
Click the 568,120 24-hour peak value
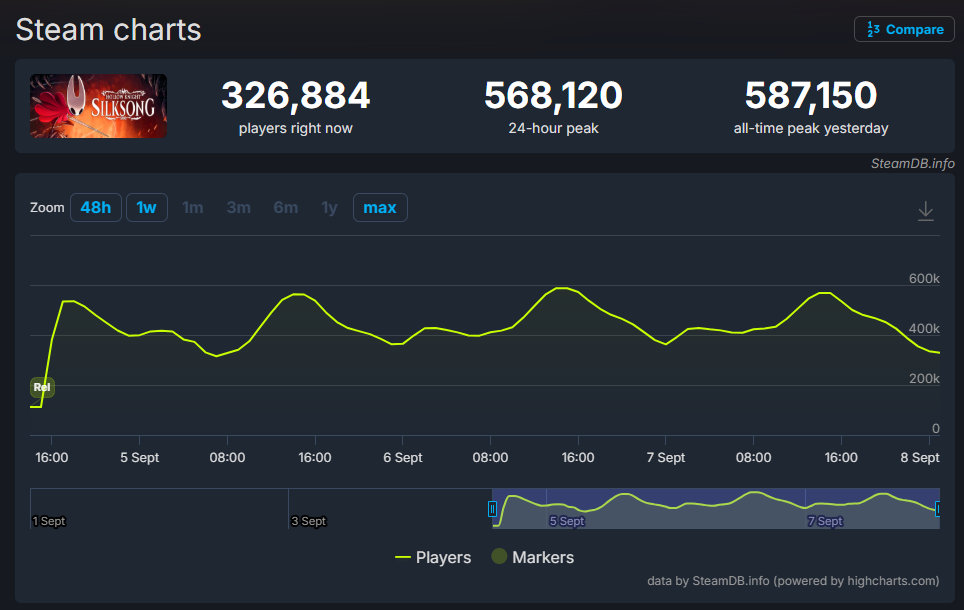(x=553, y=95)
